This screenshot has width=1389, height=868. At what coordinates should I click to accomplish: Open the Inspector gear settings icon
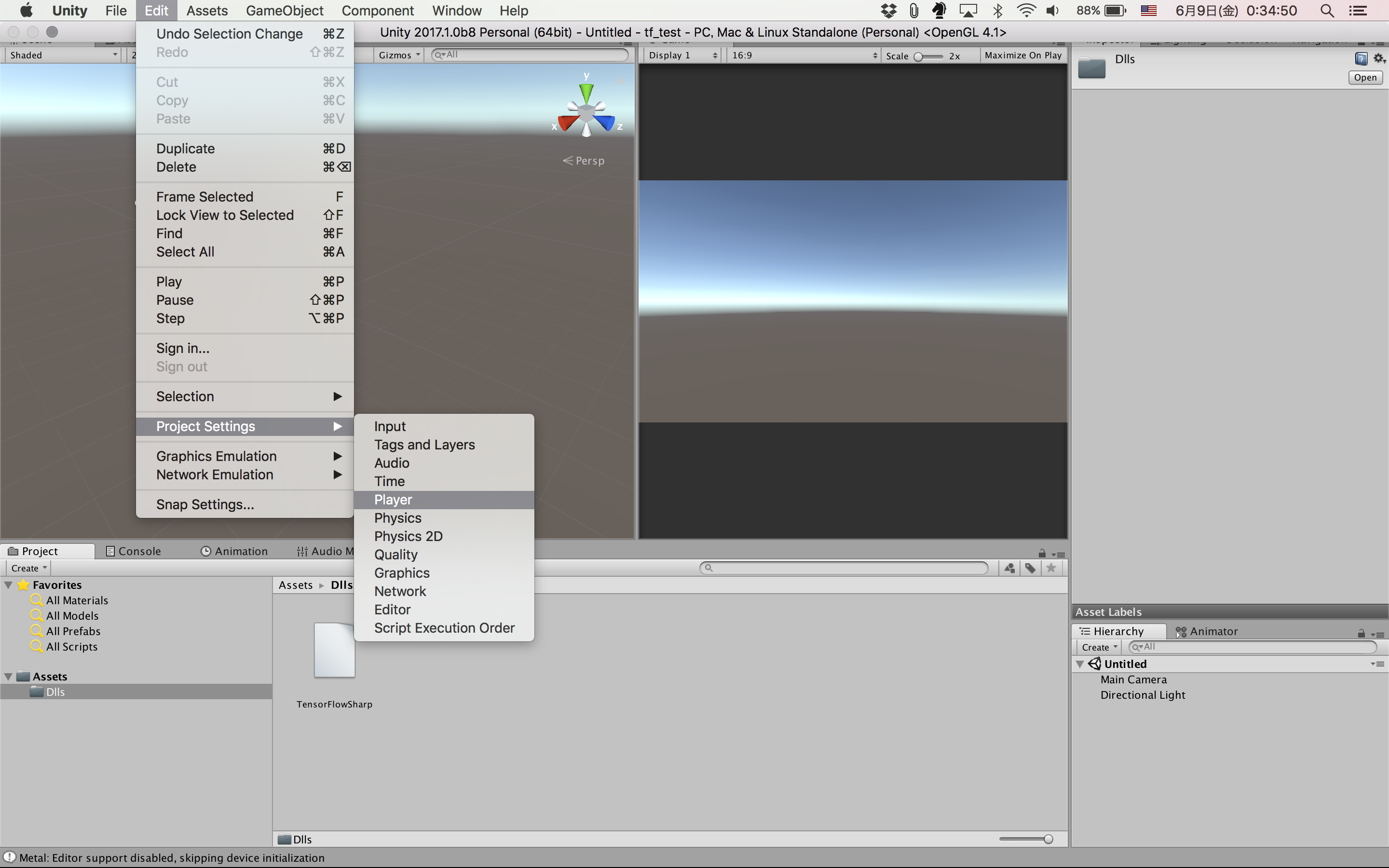[x=1379, y=58]
